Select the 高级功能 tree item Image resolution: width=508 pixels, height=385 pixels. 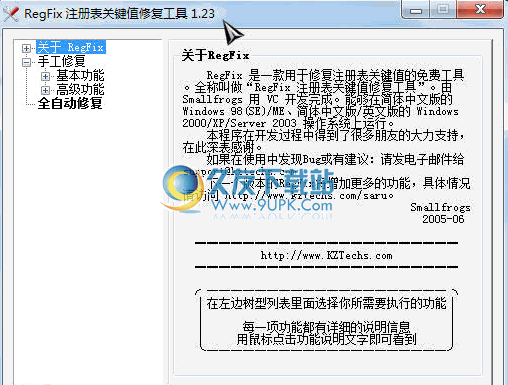coord(80,90)
